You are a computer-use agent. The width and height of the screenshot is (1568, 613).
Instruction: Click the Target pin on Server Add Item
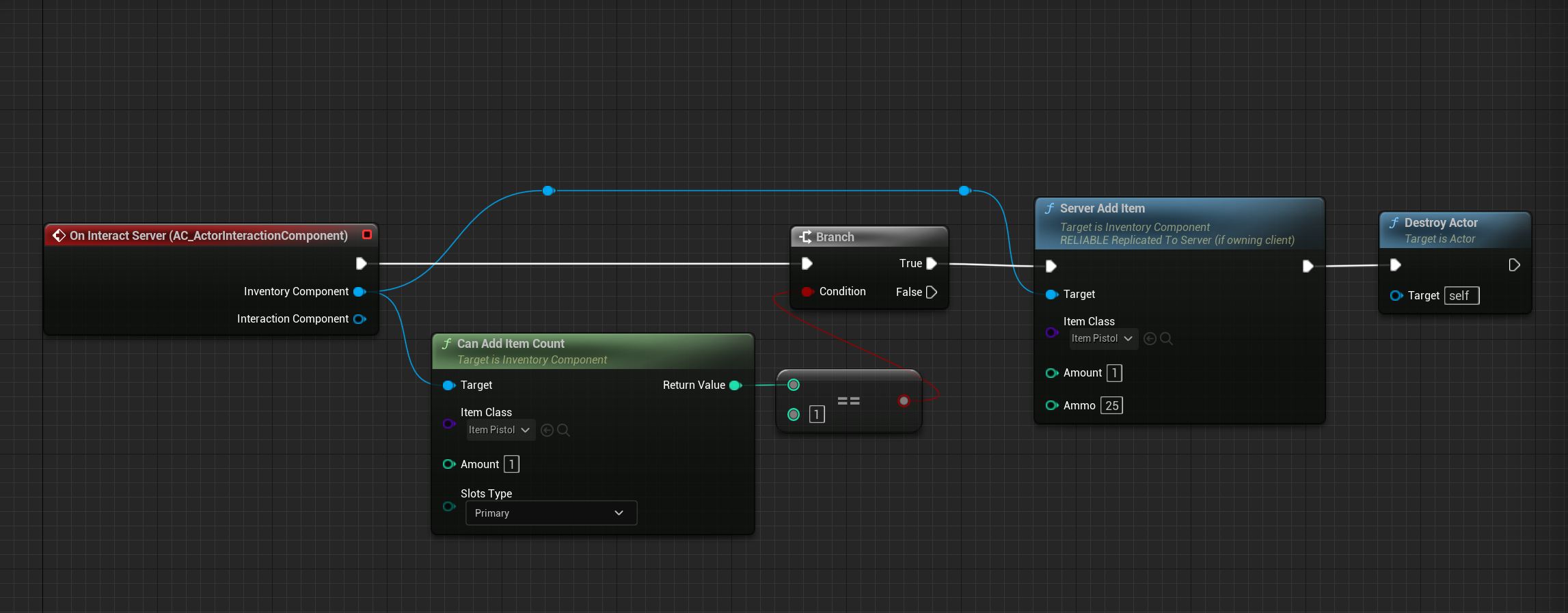1052,295
